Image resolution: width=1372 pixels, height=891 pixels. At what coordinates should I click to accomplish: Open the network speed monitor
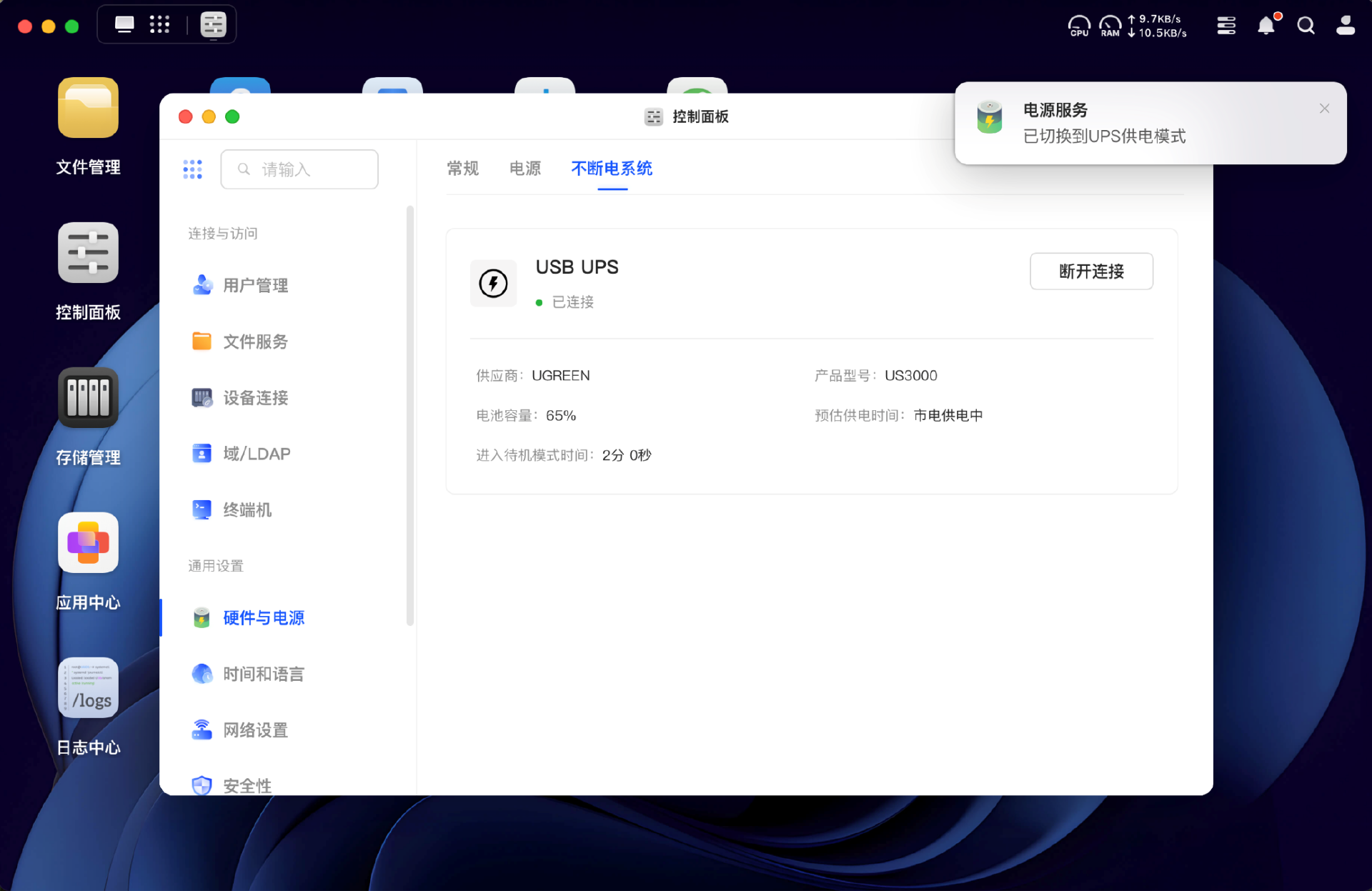click(x=1158, y=26)
